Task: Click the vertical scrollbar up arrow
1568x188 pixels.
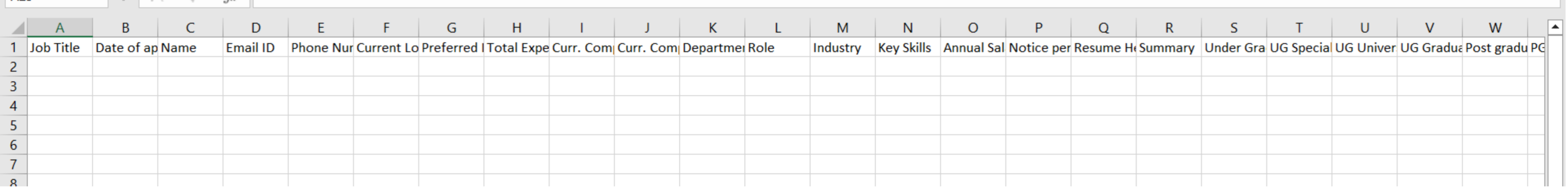Action: (x=1555, y=27)
